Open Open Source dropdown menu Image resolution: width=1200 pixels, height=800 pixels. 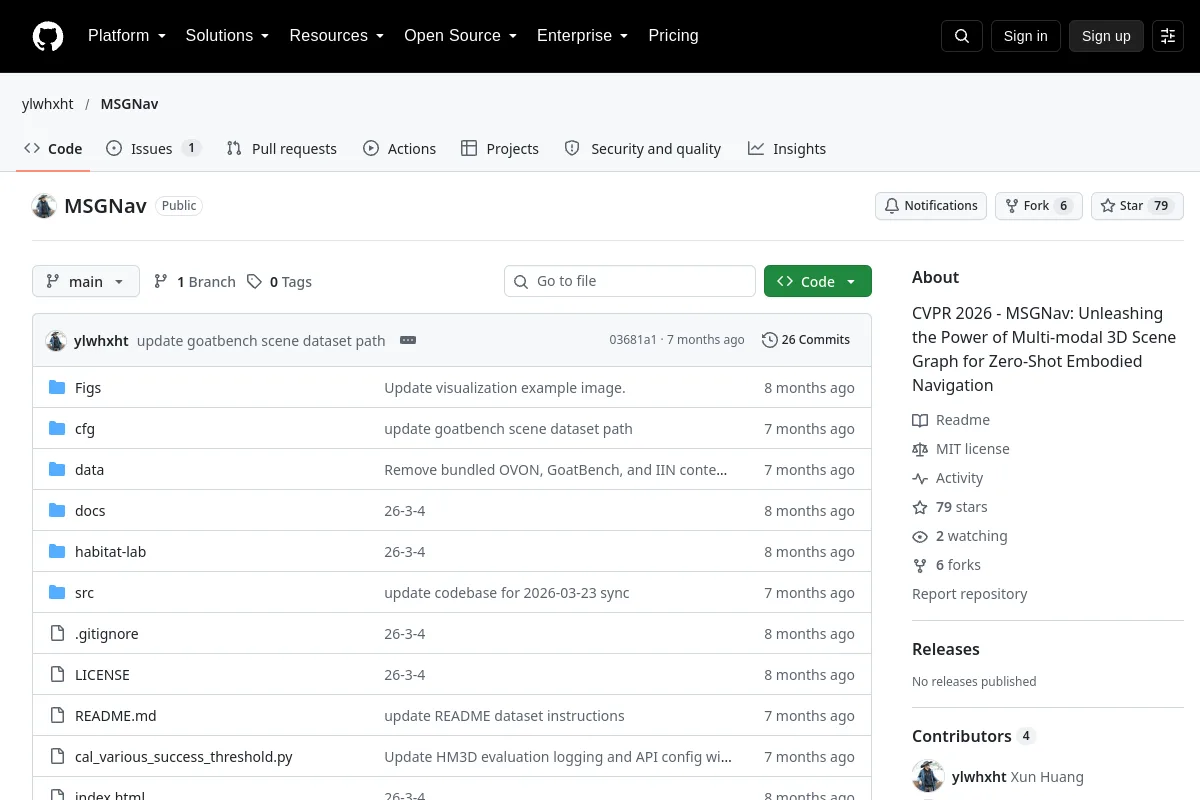tap(461, 36)
